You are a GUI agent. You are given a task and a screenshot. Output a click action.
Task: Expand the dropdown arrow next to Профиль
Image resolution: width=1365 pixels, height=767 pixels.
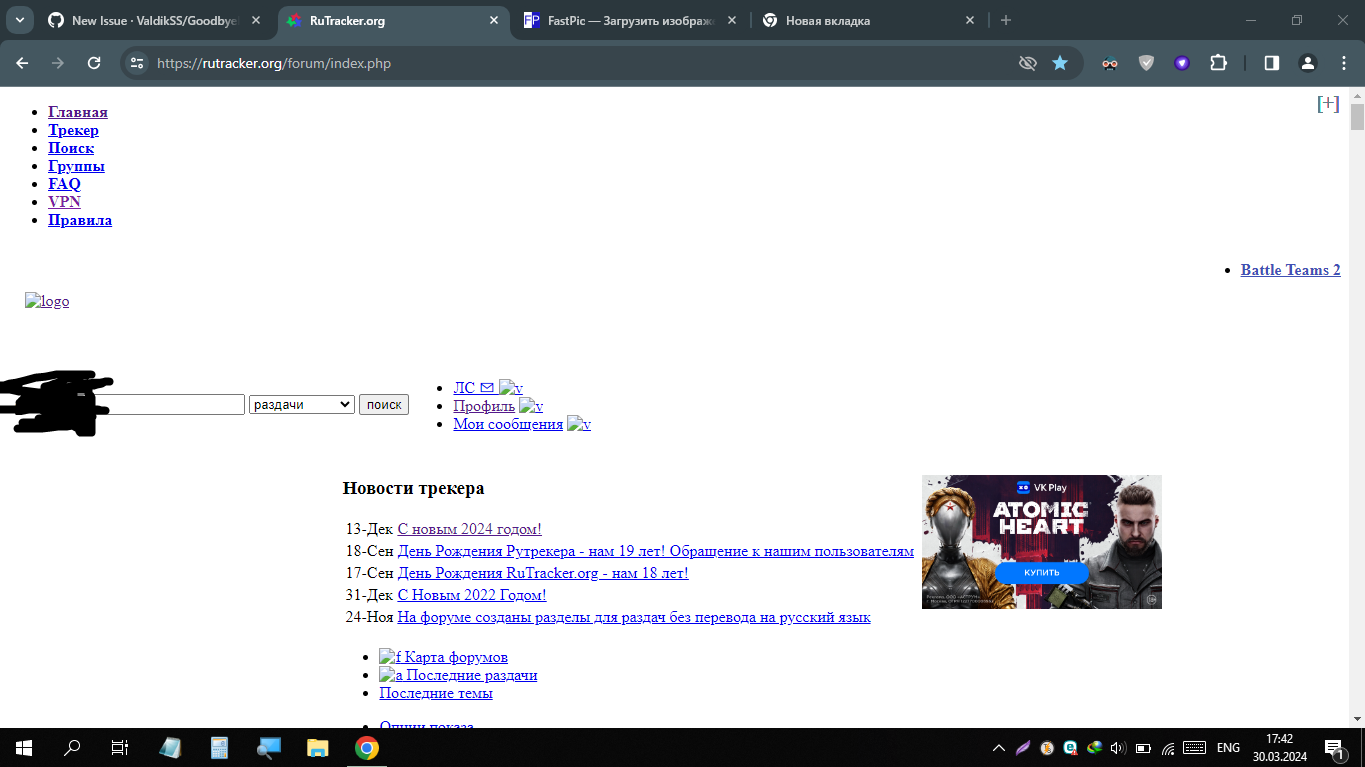[533, 406]
